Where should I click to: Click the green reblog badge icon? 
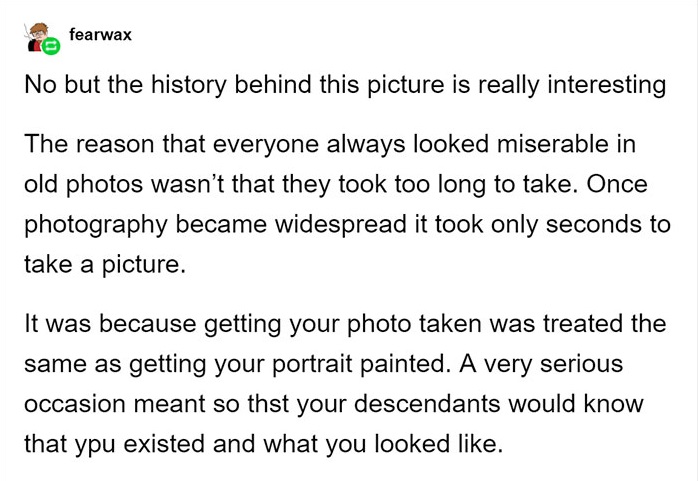51,45
